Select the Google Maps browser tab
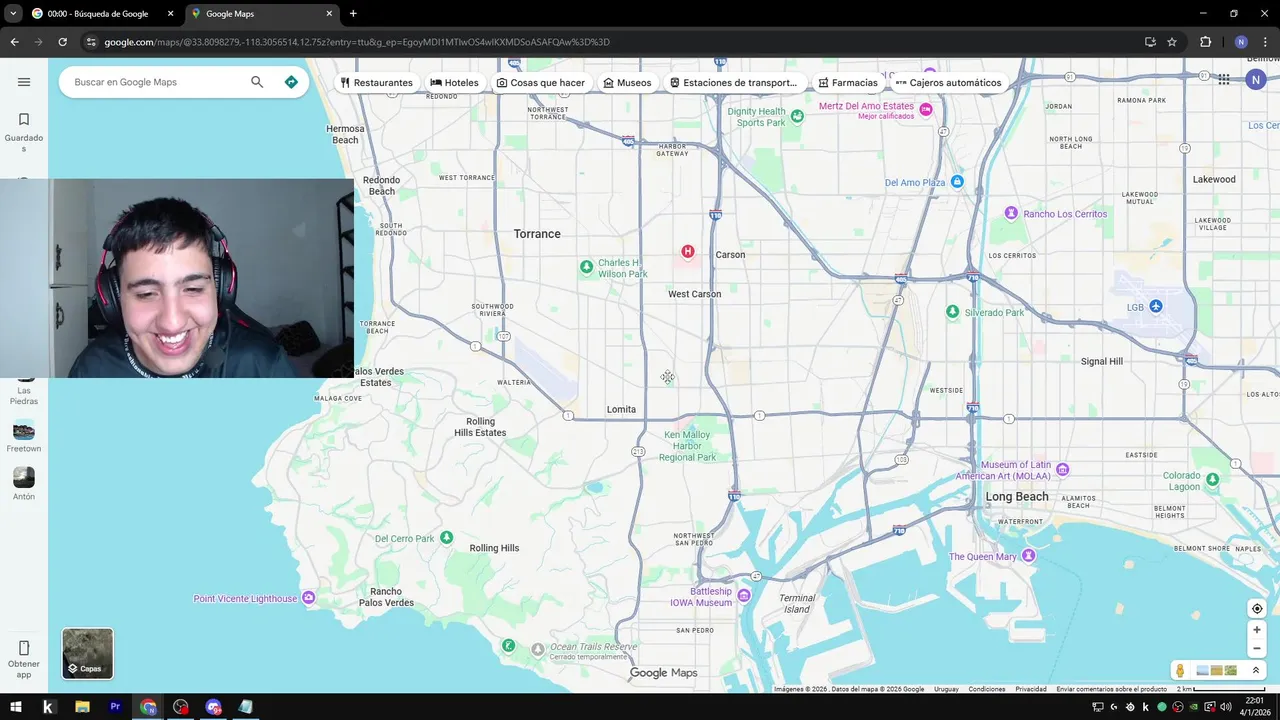 [263, 14]
